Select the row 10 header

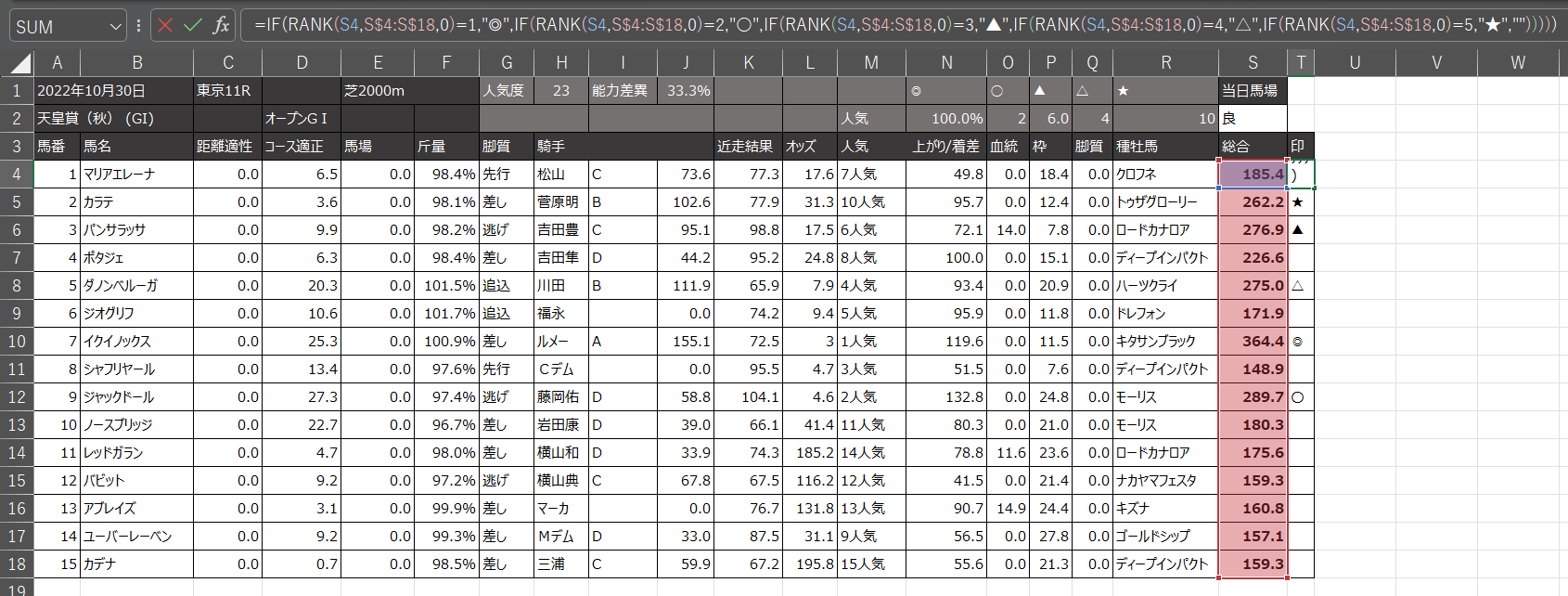(x=17, y=342)
